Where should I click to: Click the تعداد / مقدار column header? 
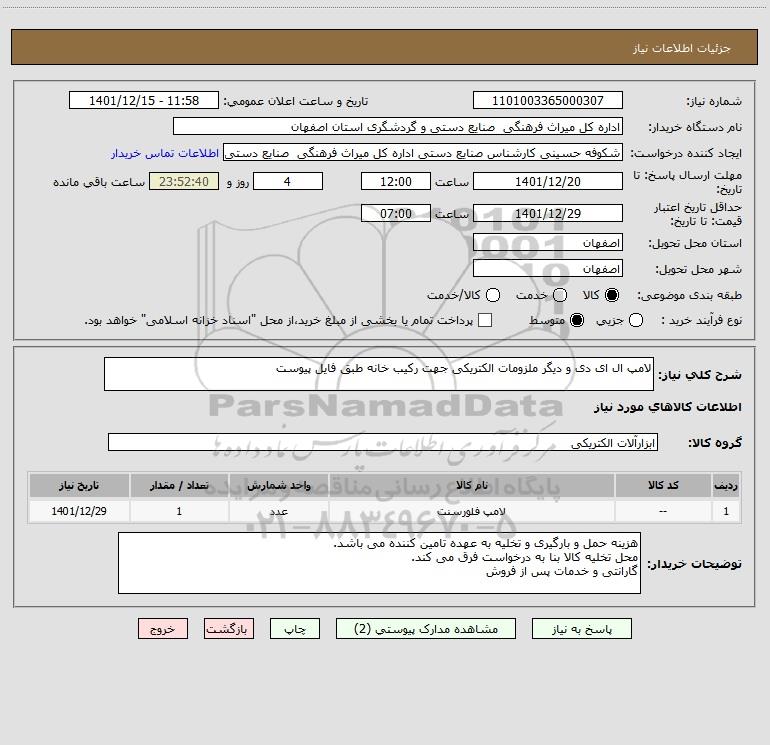179,485
